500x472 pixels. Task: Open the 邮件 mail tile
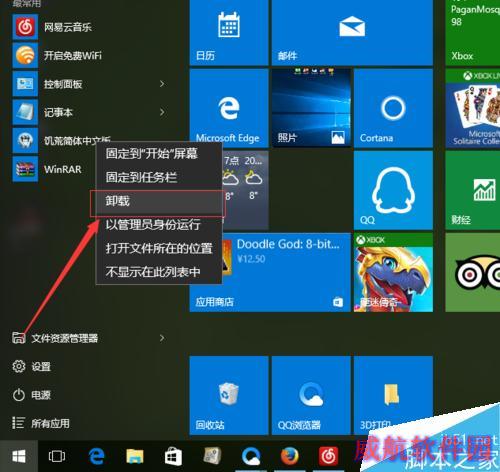(x=352, y=33)
